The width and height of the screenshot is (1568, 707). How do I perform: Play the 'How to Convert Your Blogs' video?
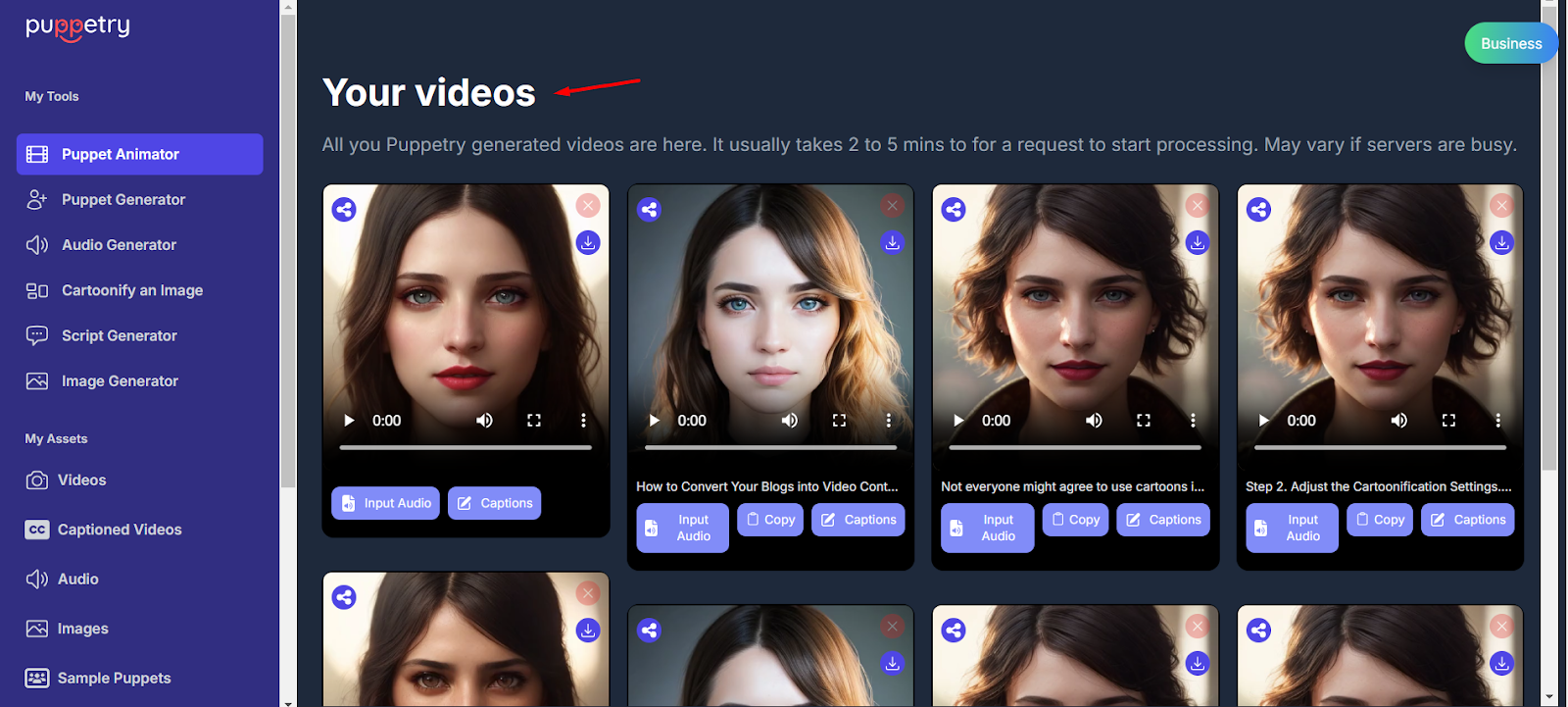click(654, 421)
